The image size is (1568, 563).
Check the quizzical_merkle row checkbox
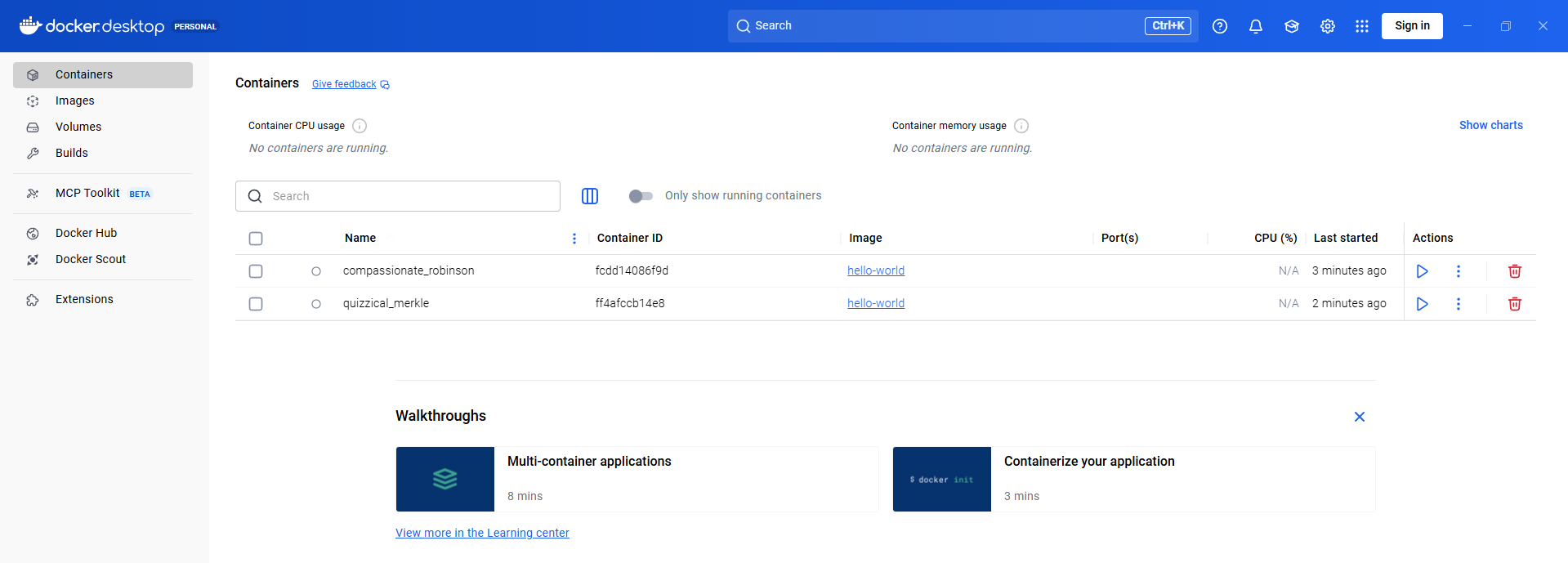click(x=256, y=304)
